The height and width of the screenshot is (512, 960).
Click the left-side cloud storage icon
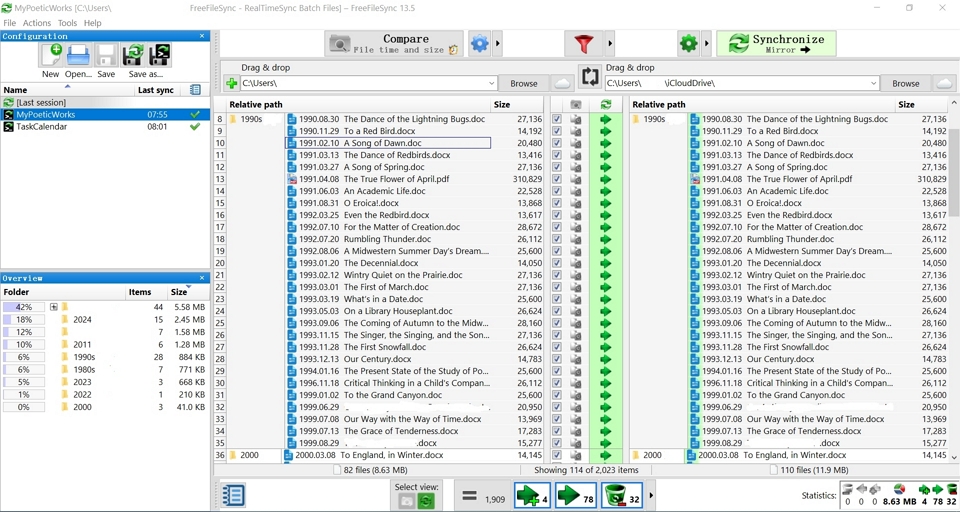562,83
